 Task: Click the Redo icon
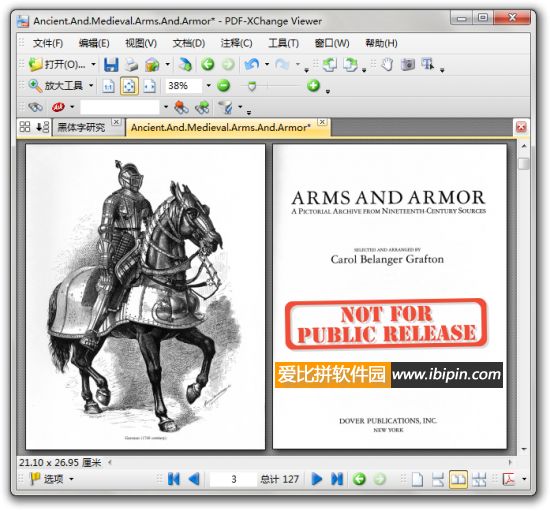[x=282, y=65]
